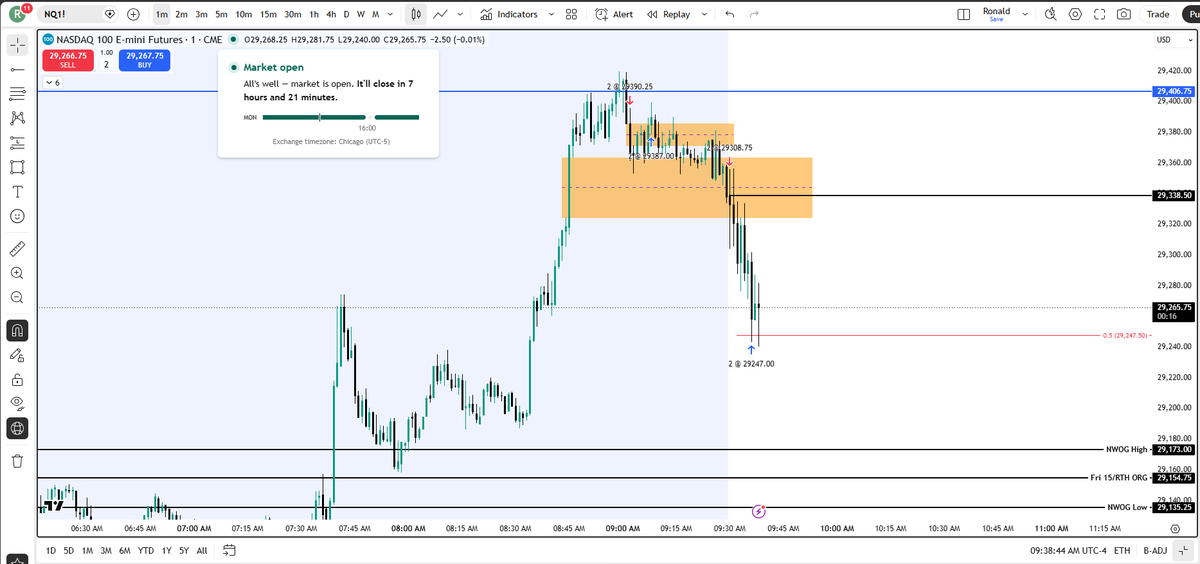This screenshot has width=1200, height=564.
Task: Open the Indicators dialog
Action: point(509,14)
